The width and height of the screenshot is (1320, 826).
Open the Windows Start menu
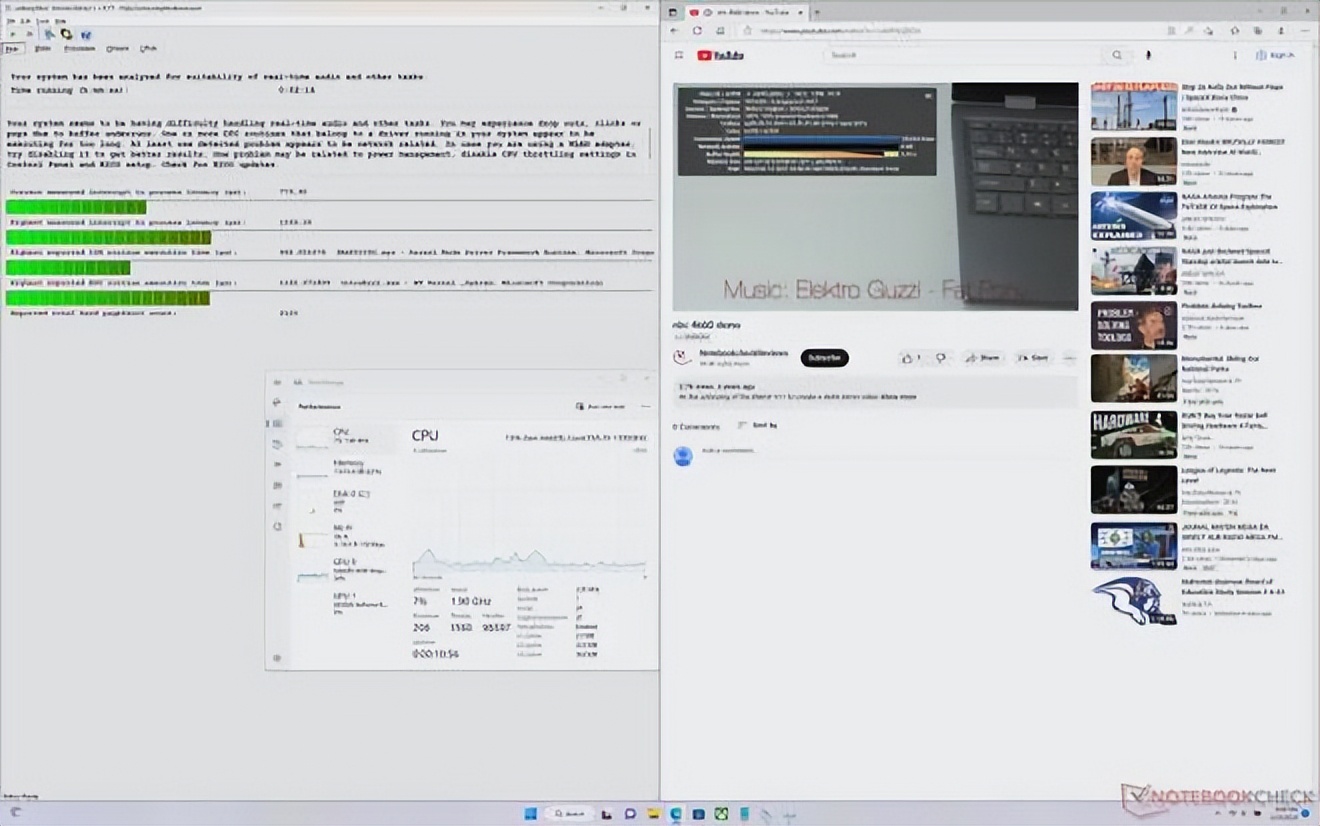[x=530, y=813]
